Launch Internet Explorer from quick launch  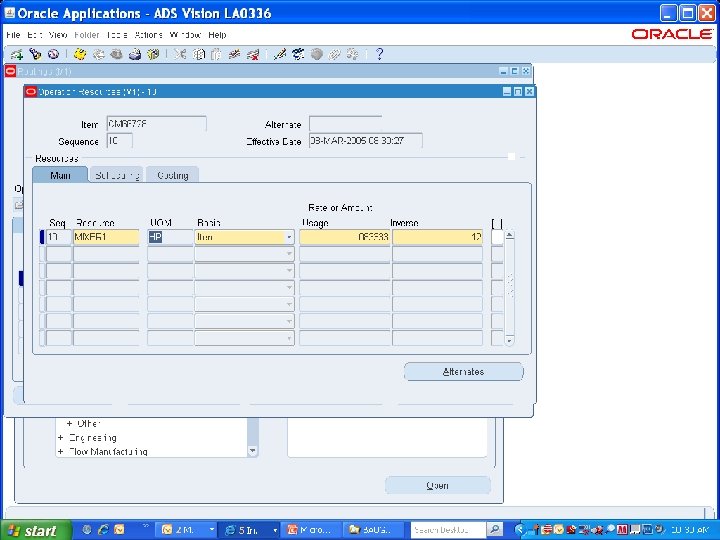103,530
